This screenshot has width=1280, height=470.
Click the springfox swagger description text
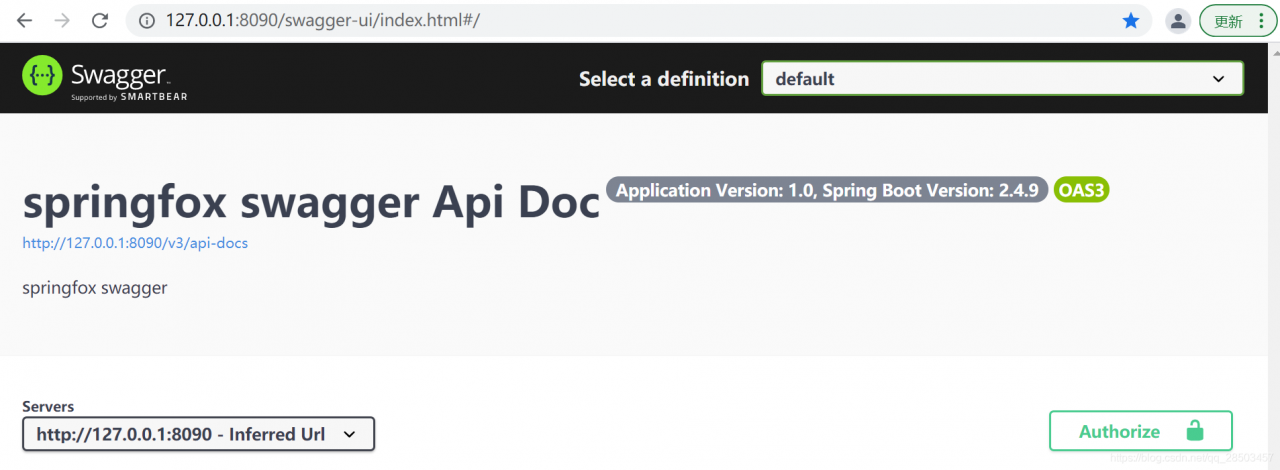coord(95,288)
